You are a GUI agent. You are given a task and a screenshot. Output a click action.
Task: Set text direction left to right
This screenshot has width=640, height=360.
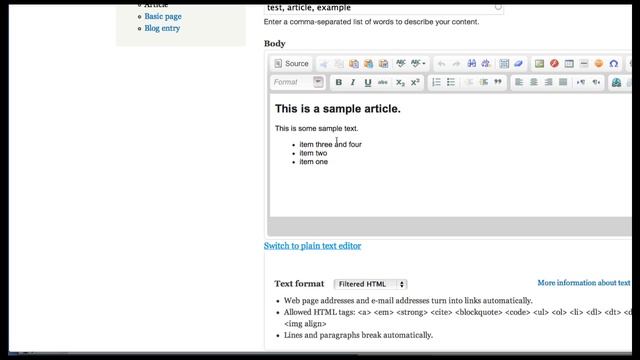click(x=581, y=82)
